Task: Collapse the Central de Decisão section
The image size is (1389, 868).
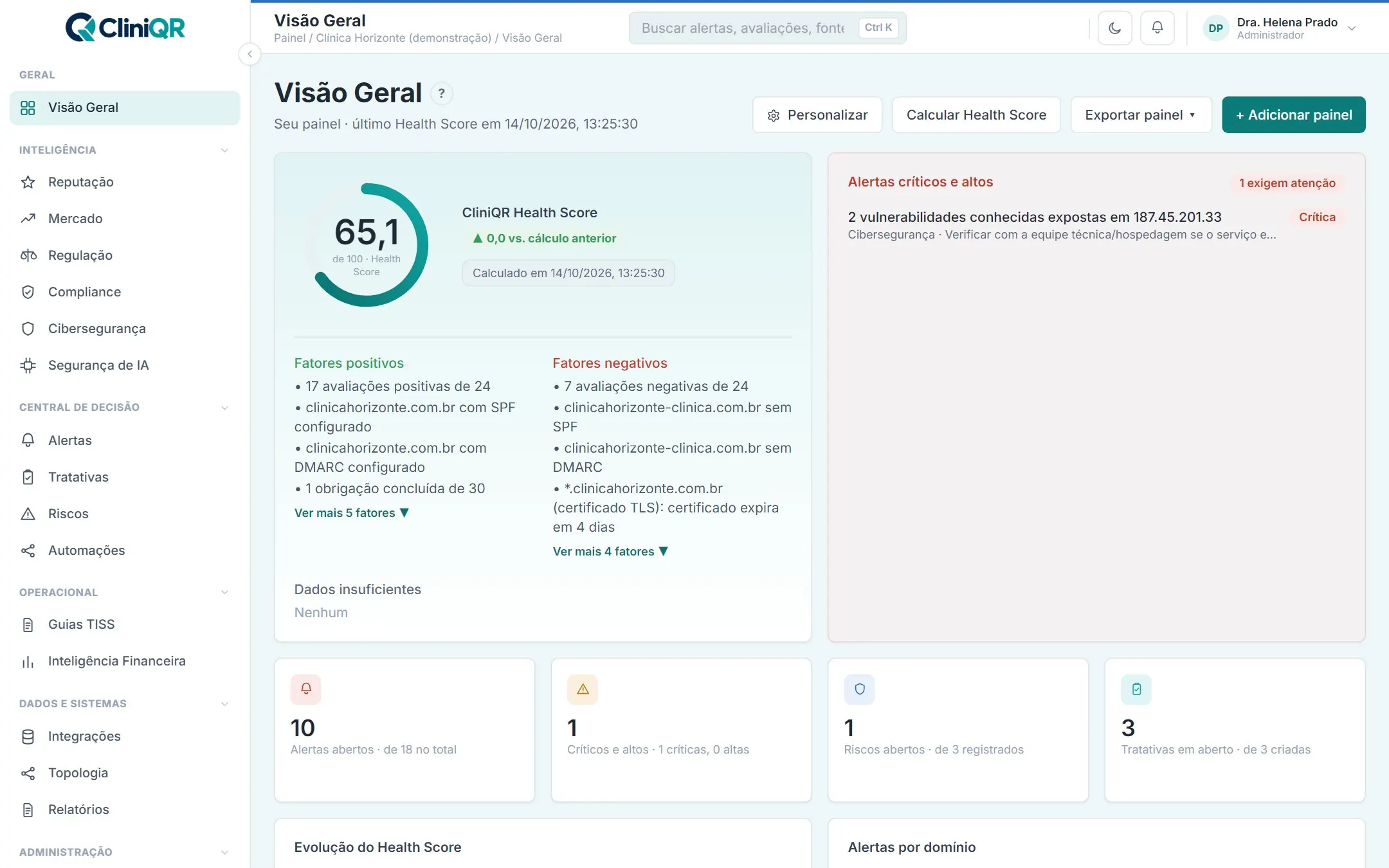Action: click(x=224, y=407)
